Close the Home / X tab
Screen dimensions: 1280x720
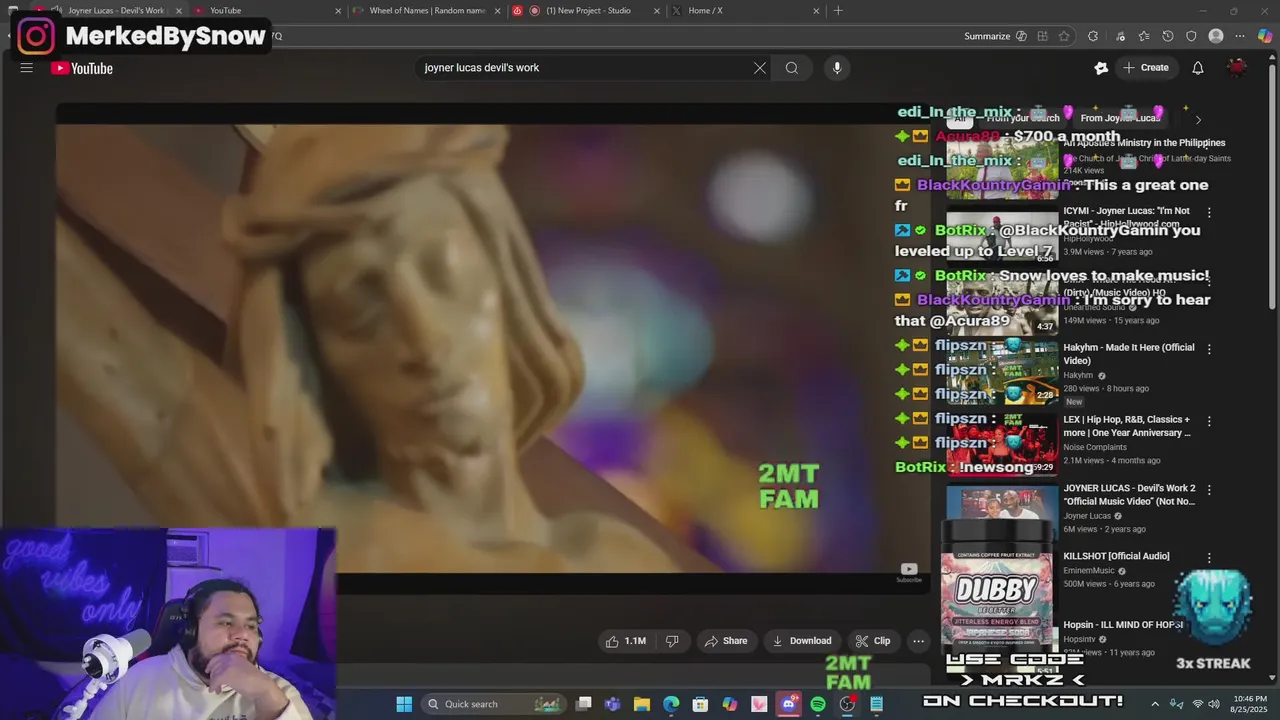[816, 10]
